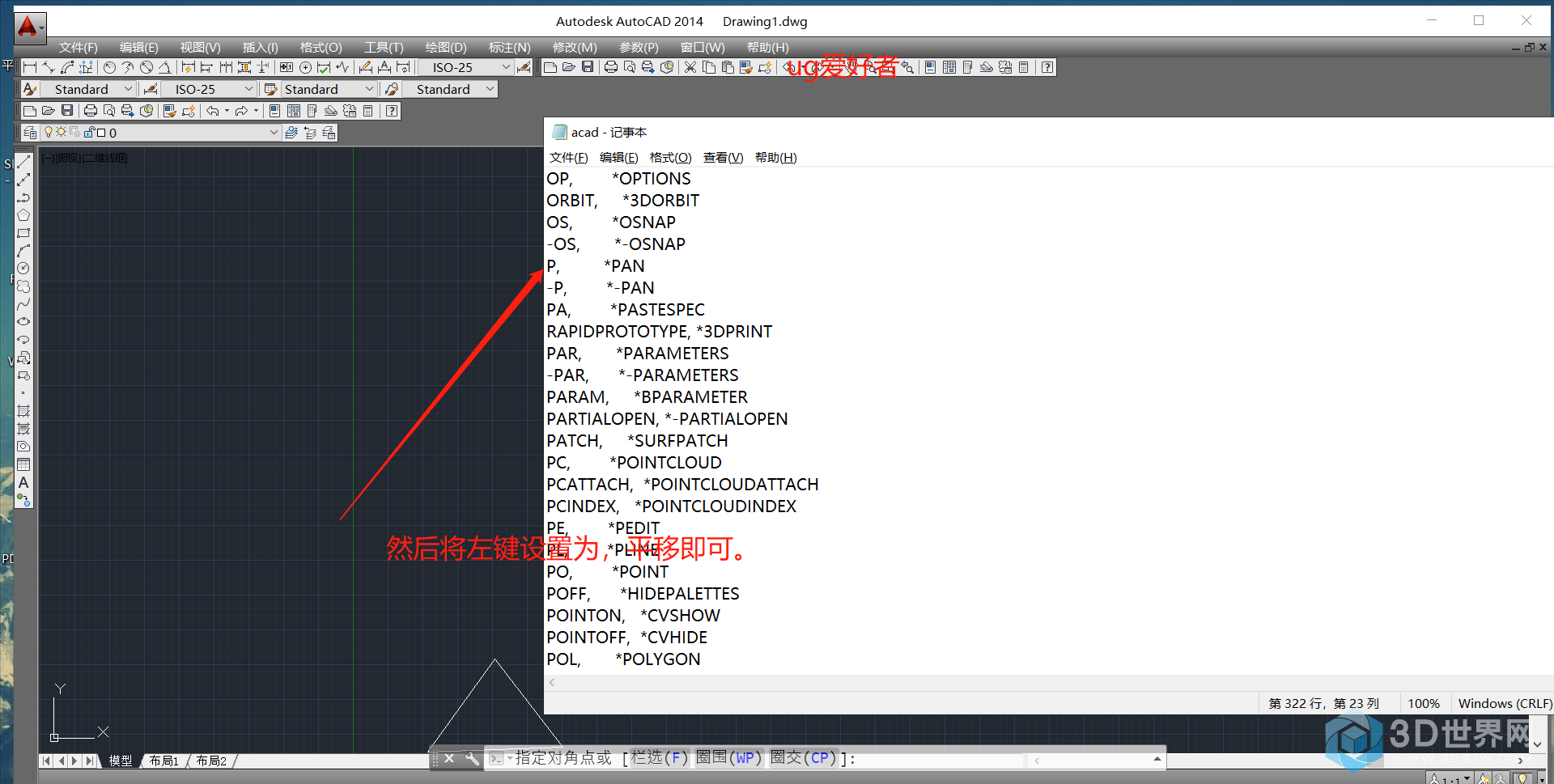
Task: Expand the command line history arrow
Action: [1157, 759]
